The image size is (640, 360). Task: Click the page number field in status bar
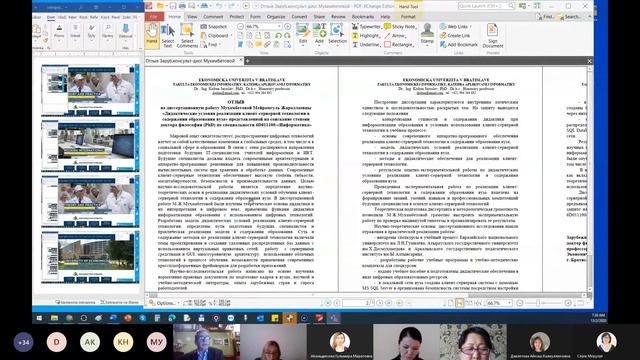(x=358, y=303)
